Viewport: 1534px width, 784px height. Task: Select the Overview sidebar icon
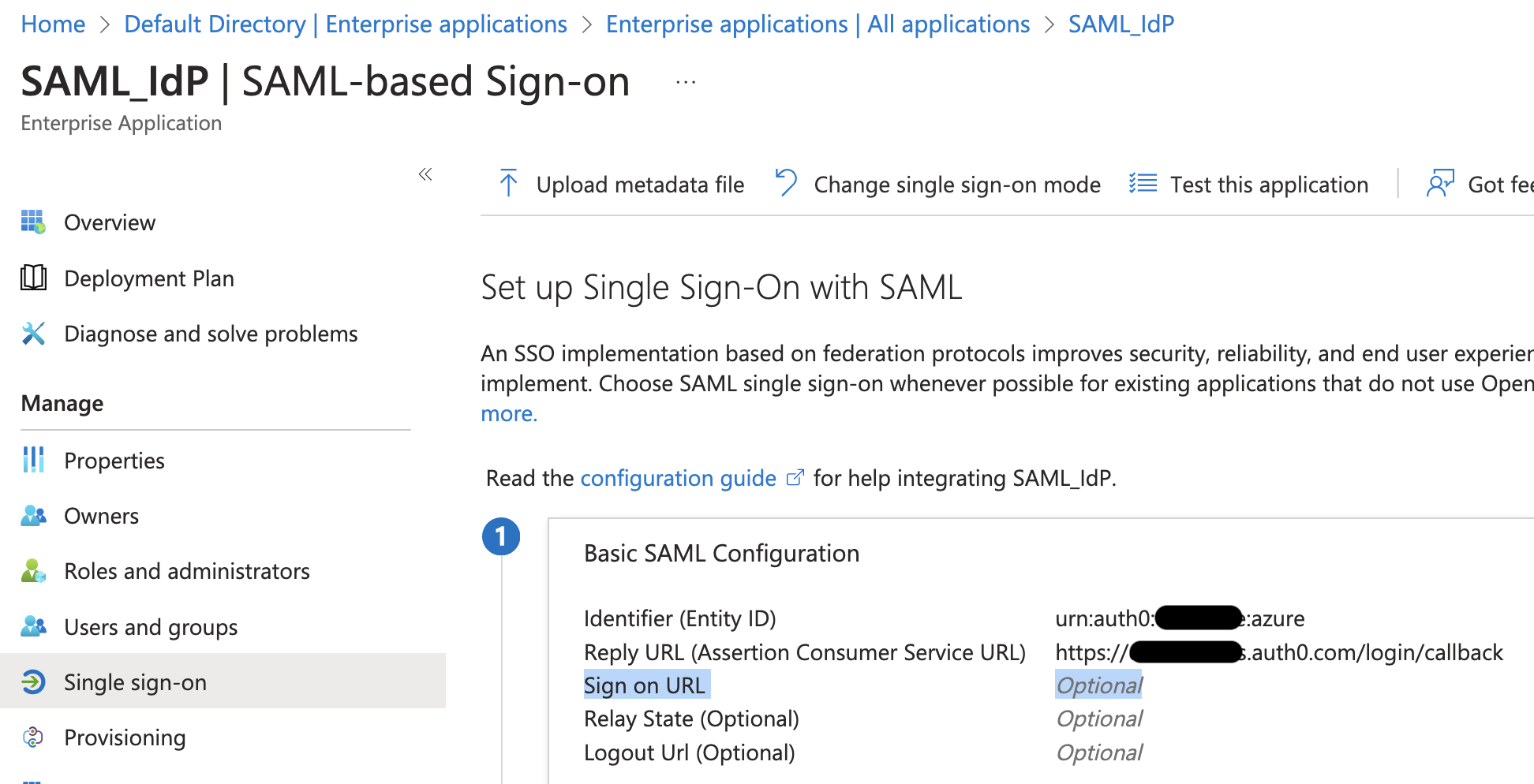(x=33, y=222)
